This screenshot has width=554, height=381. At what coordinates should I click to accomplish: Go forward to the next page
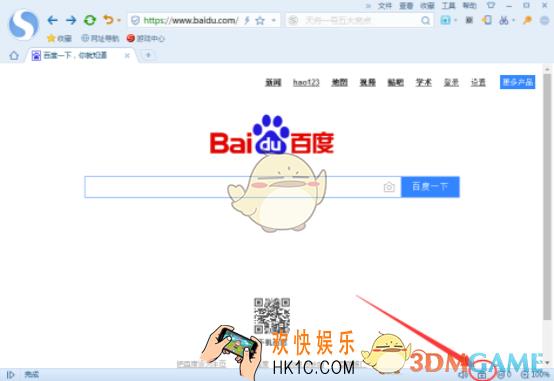pyautogui.click(x=71, y=20)
